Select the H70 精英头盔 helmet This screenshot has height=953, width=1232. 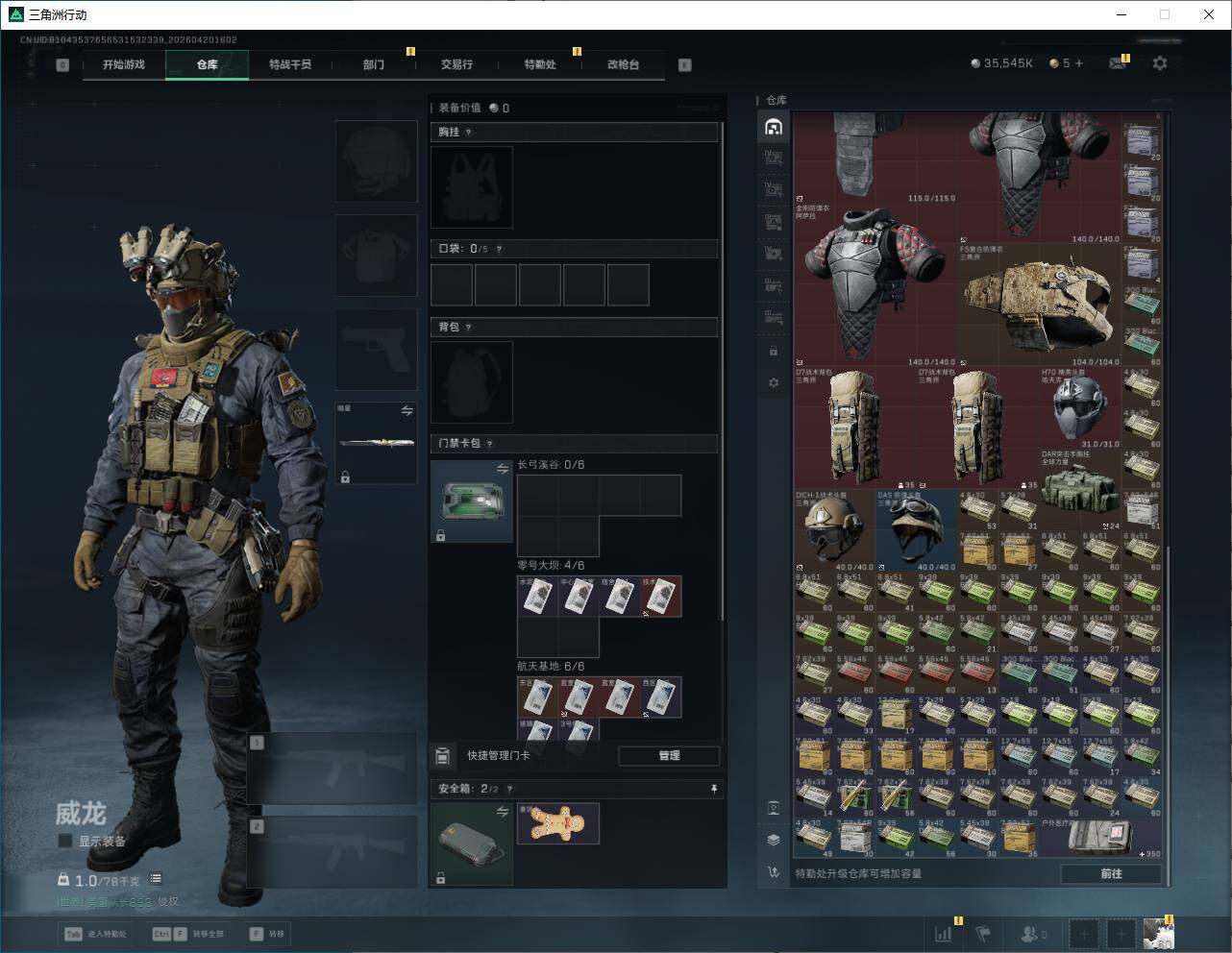pos(1080,408)
